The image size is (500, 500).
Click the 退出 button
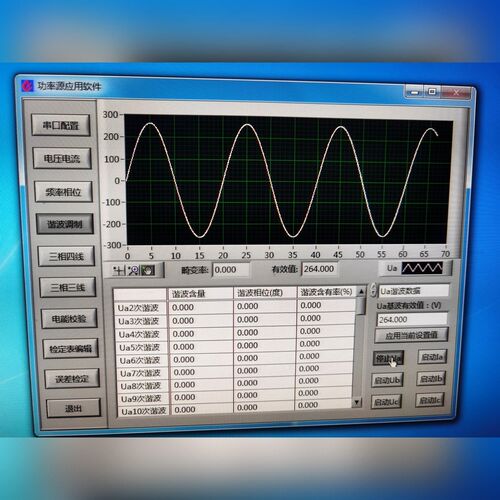(x=73, y=408)
